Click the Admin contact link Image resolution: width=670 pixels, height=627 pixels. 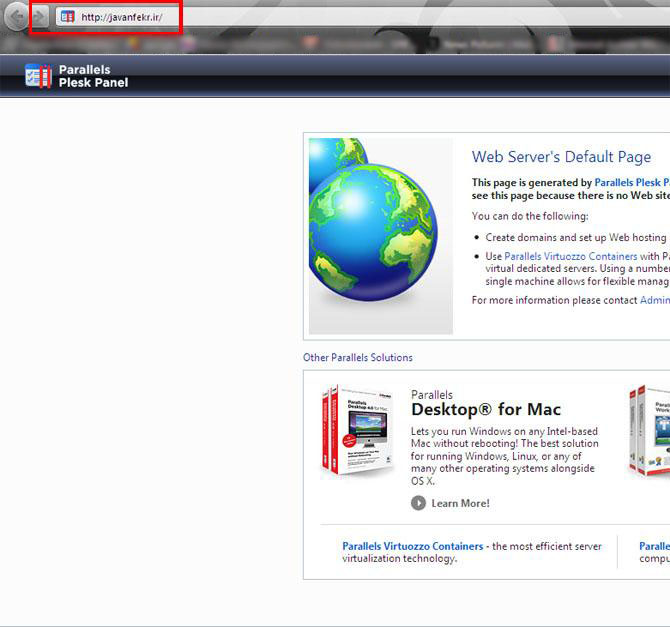(654, 300)
